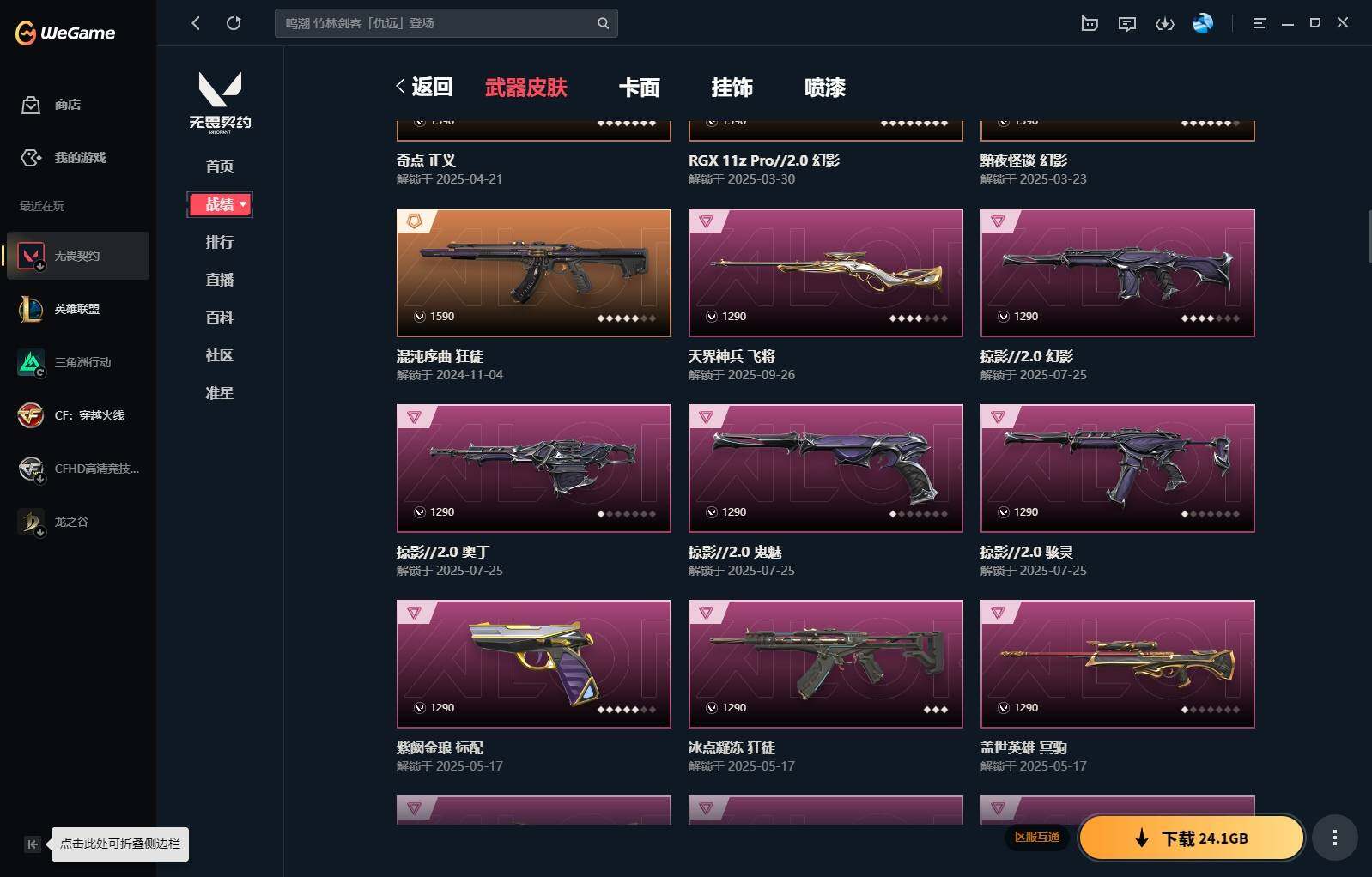1372x877 pixels.
Task: Expand the 战绩 dropdown arrow
Action: (x=243, y=204)
